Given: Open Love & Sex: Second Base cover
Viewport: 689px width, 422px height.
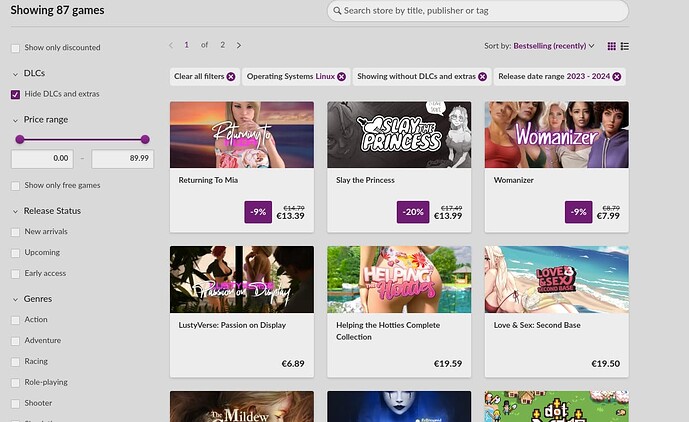Looking at the screenshot, I should pyautogui.click(x=557, y=280).
